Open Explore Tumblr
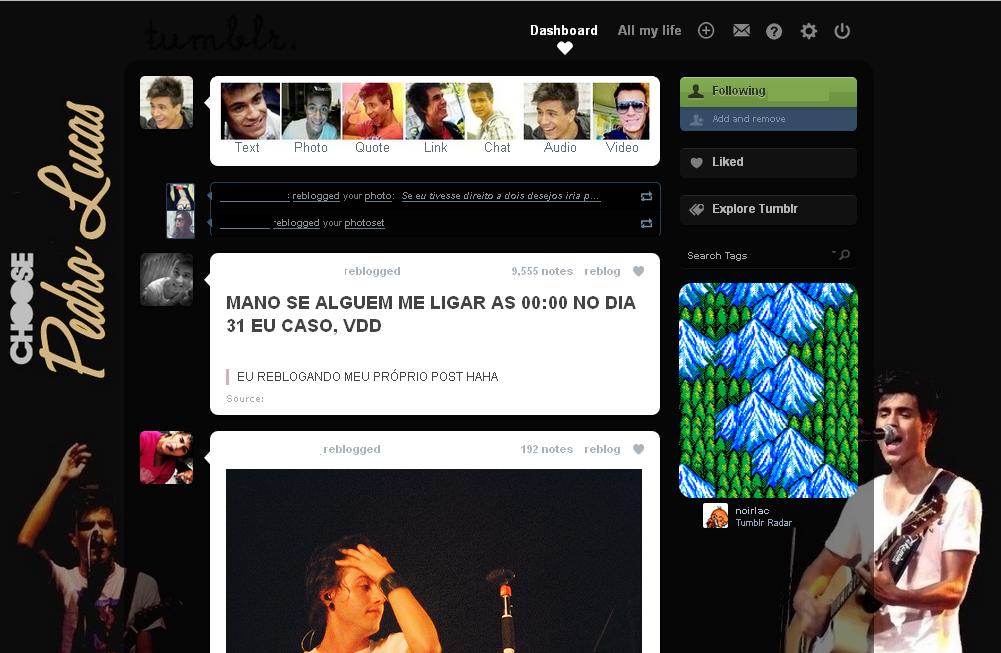Viewport: 1001px width, 653px height. pyautogui.click(x=768, y=209)
